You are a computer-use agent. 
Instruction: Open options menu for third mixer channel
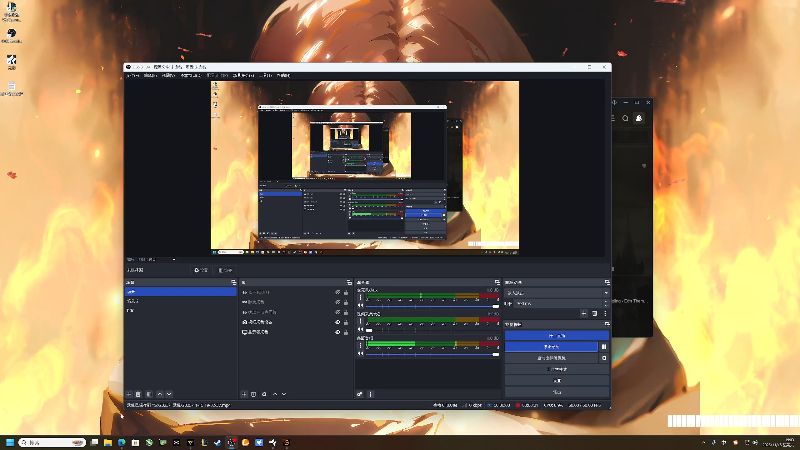(361, 345)
